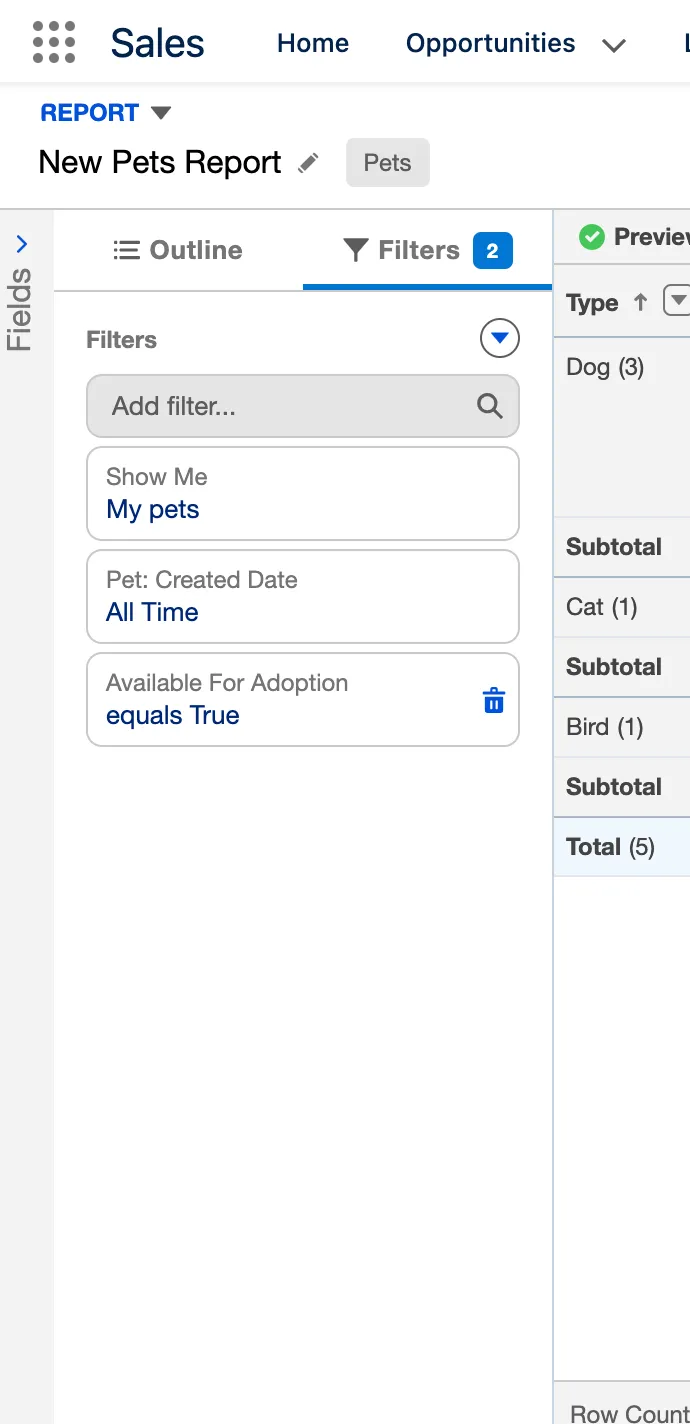The width and height of the screenshot is (690, 1424).
Task: Open the Type column dropdown menu
Action: [678, 301]
